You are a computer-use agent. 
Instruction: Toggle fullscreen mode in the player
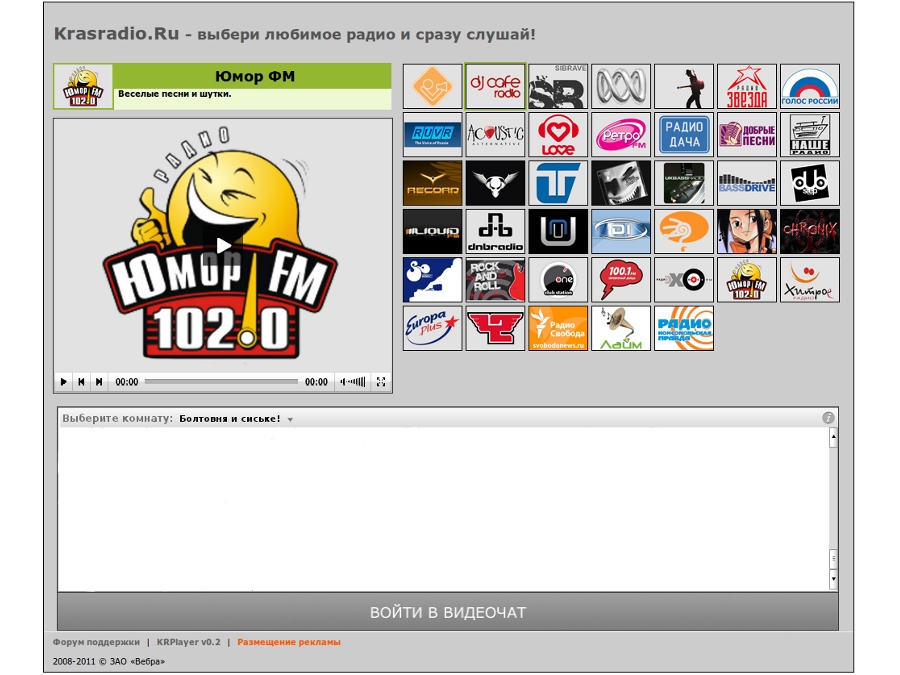381,382
